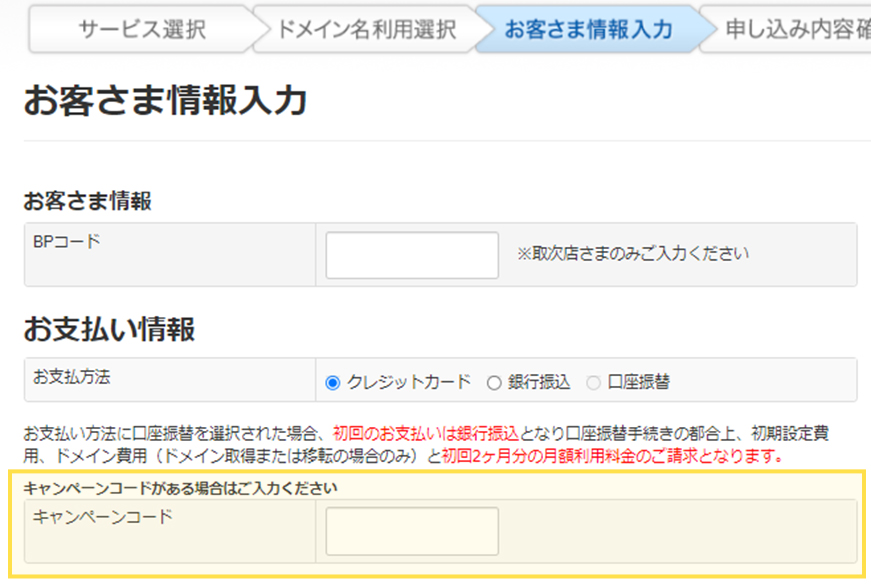Image resolution: width=871 pixels, height=586 pixels.
Task: Click the ※取次店さまのみご入力ください note
Action: pos(632,254)
